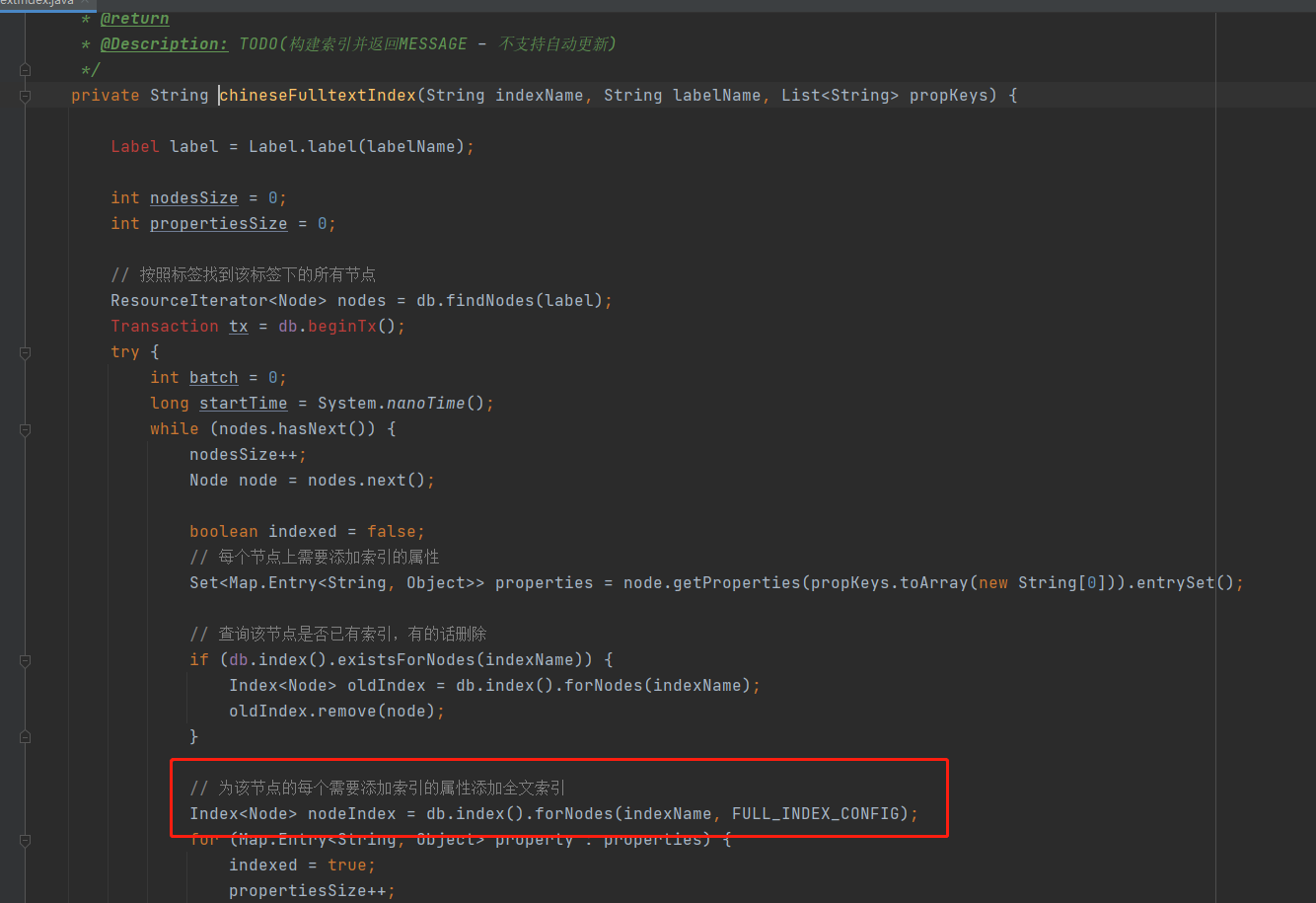Click the beginTx method call
The image size is (1316, 903).
(341, 327)
